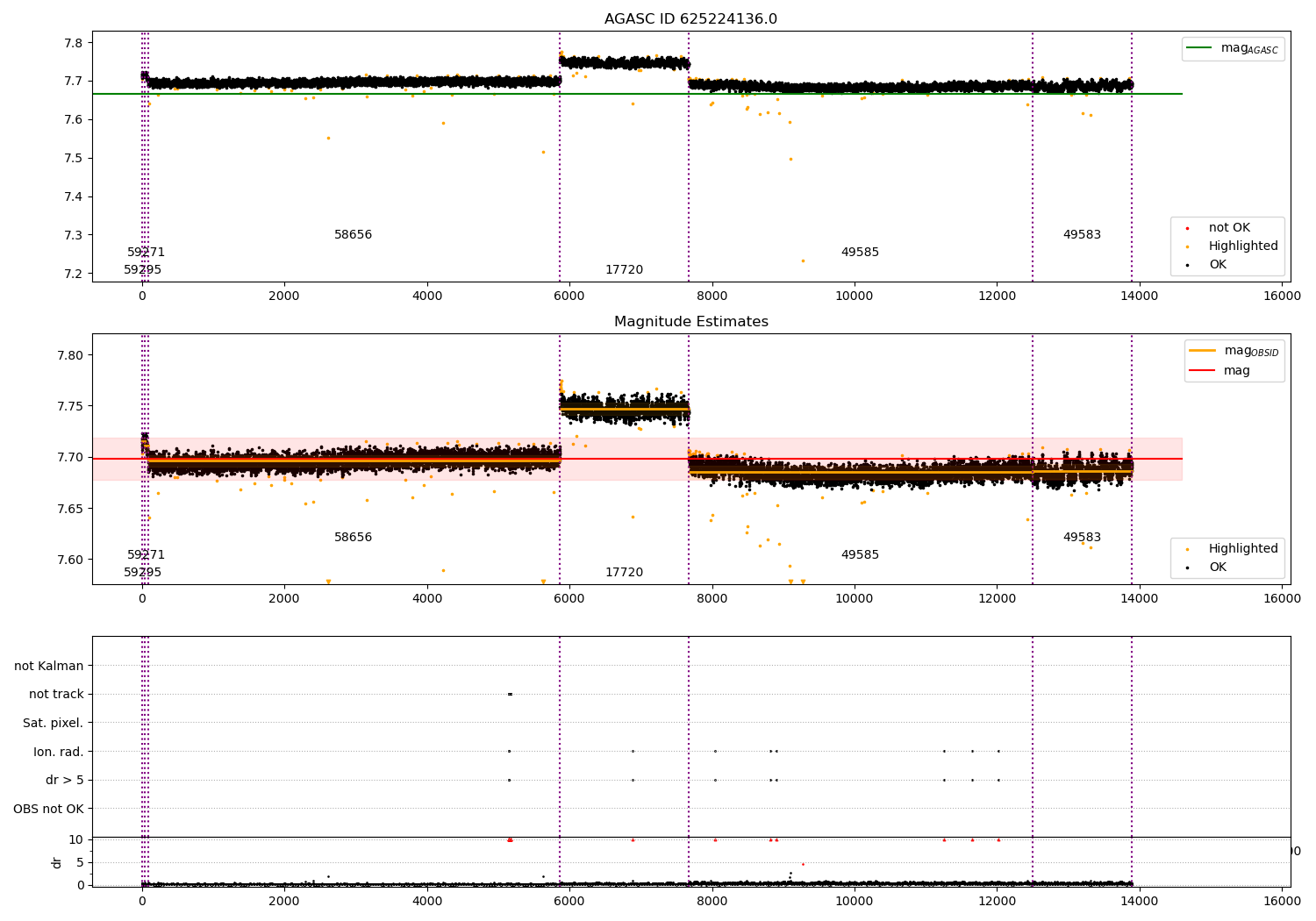
Task: Click obsid label 49585 in Magnitude Estimates plot
Action: [x=860, y=555]
